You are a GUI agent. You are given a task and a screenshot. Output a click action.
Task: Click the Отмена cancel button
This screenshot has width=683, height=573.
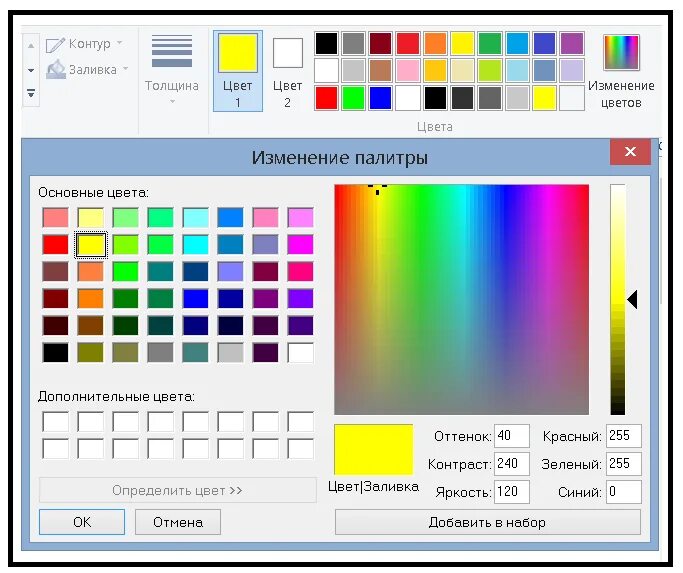[x=178, y=522]
